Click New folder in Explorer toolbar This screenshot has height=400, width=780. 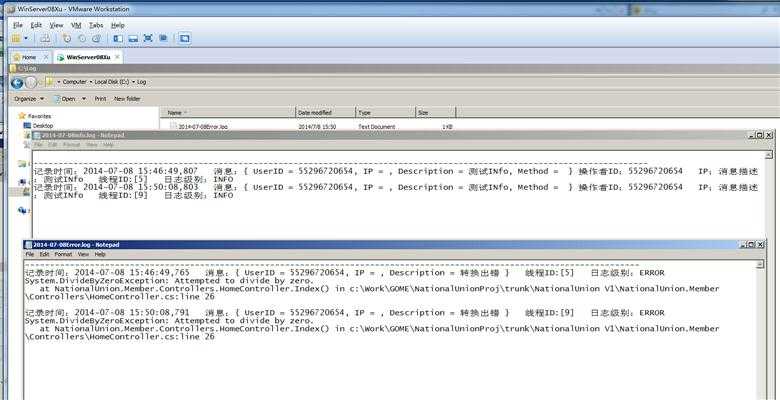click(x=127, y=99)
